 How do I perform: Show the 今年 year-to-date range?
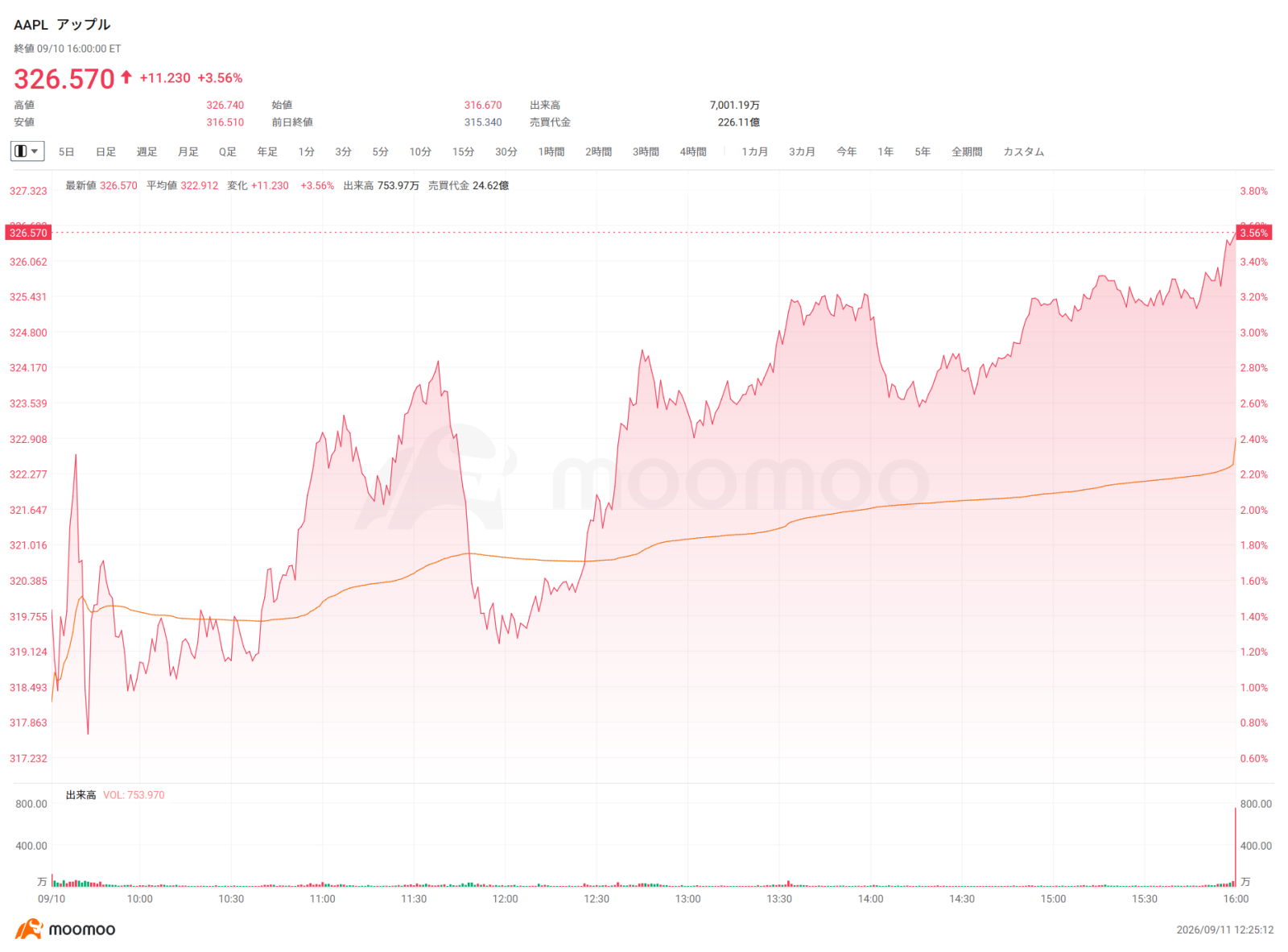pyautogui.click(x=847, y=151)
